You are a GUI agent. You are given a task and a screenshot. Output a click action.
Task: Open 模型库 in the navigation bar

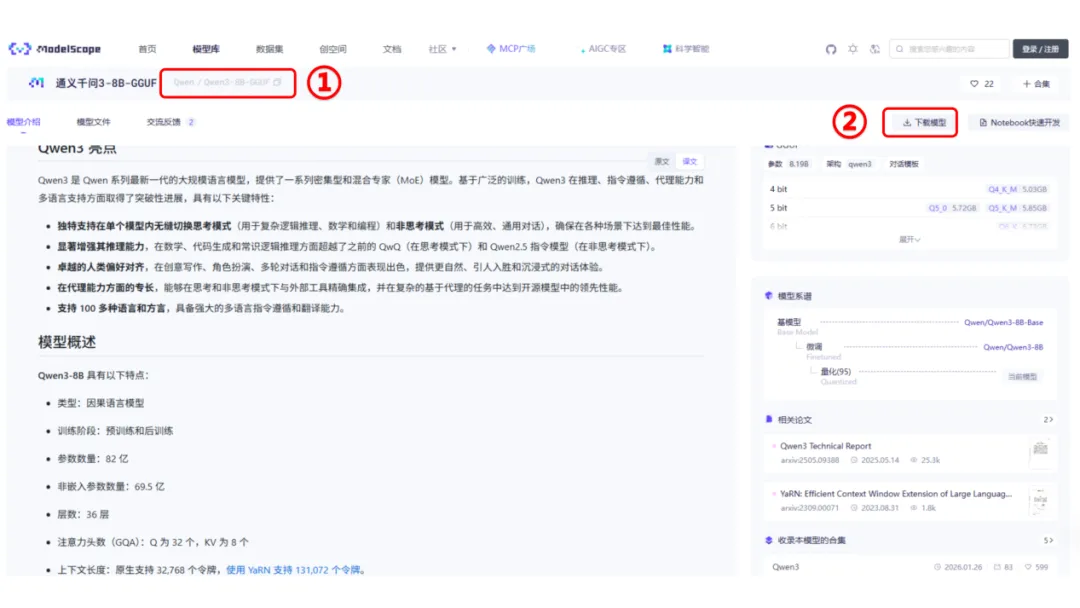click(x=205, y=49)
